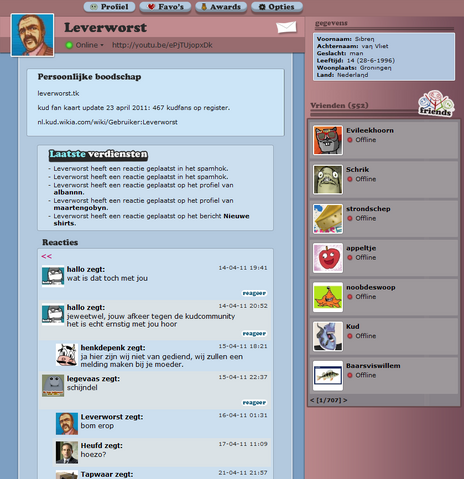Open the albannn profile link
The height and width of the screenshot is (479, 464).
68,192
